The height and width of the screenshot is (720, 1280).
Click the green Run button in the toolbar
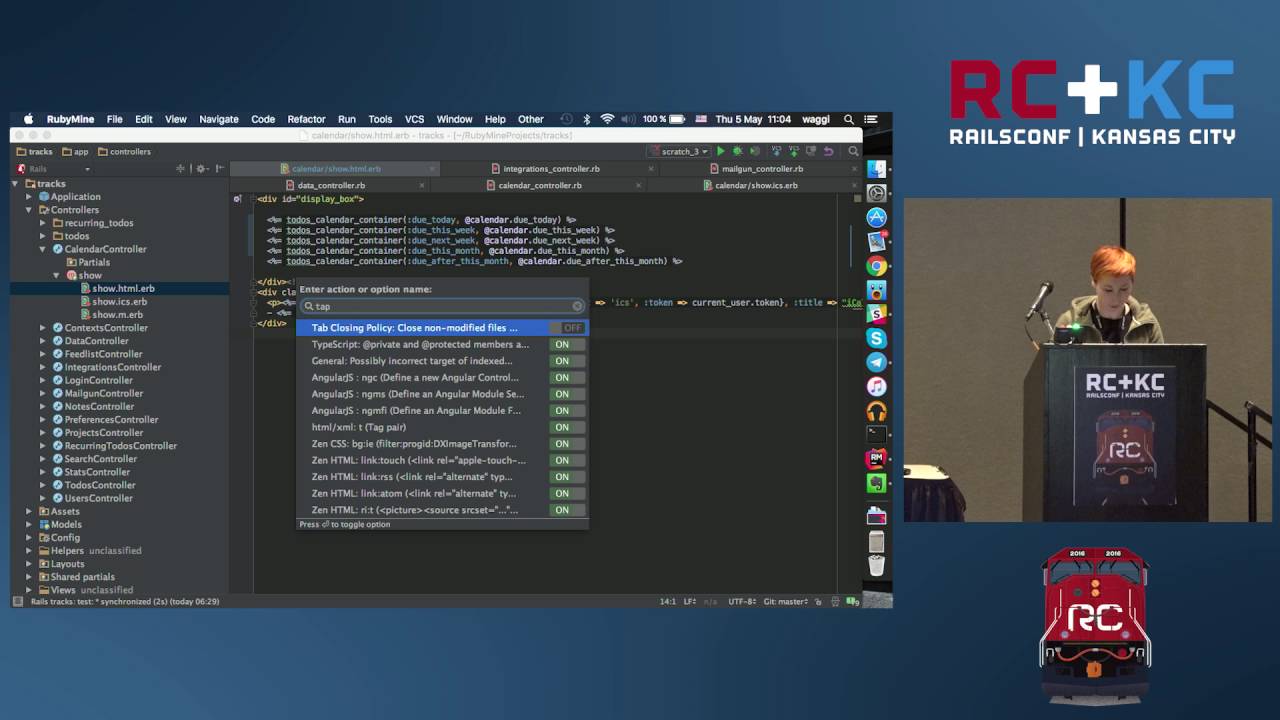(x=720, y=152)
